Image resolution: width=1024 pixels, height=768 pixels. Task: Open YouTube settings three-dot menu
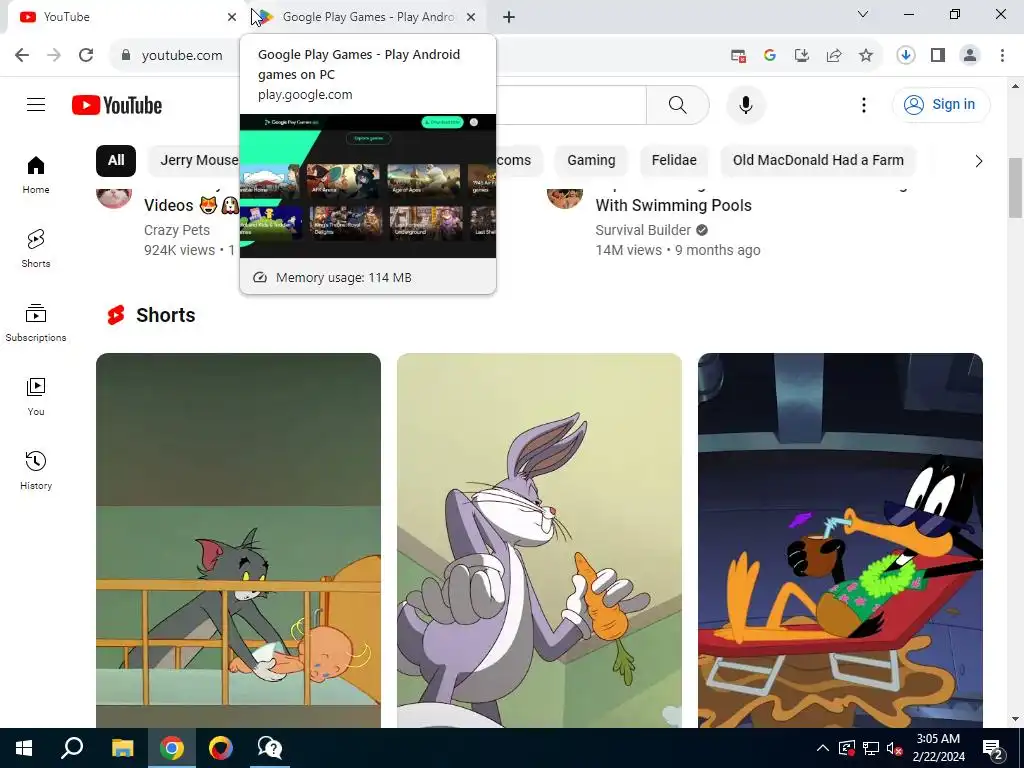(863, 104)
